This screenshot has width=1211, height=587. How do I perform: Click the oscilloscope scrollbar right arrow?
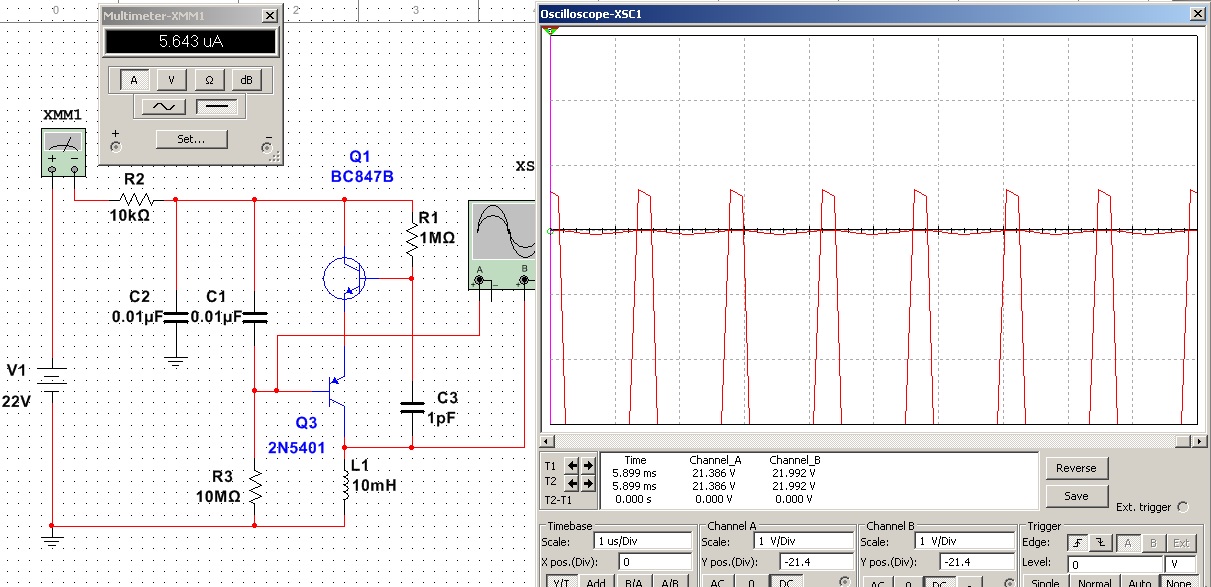(x=1198, y=440)
